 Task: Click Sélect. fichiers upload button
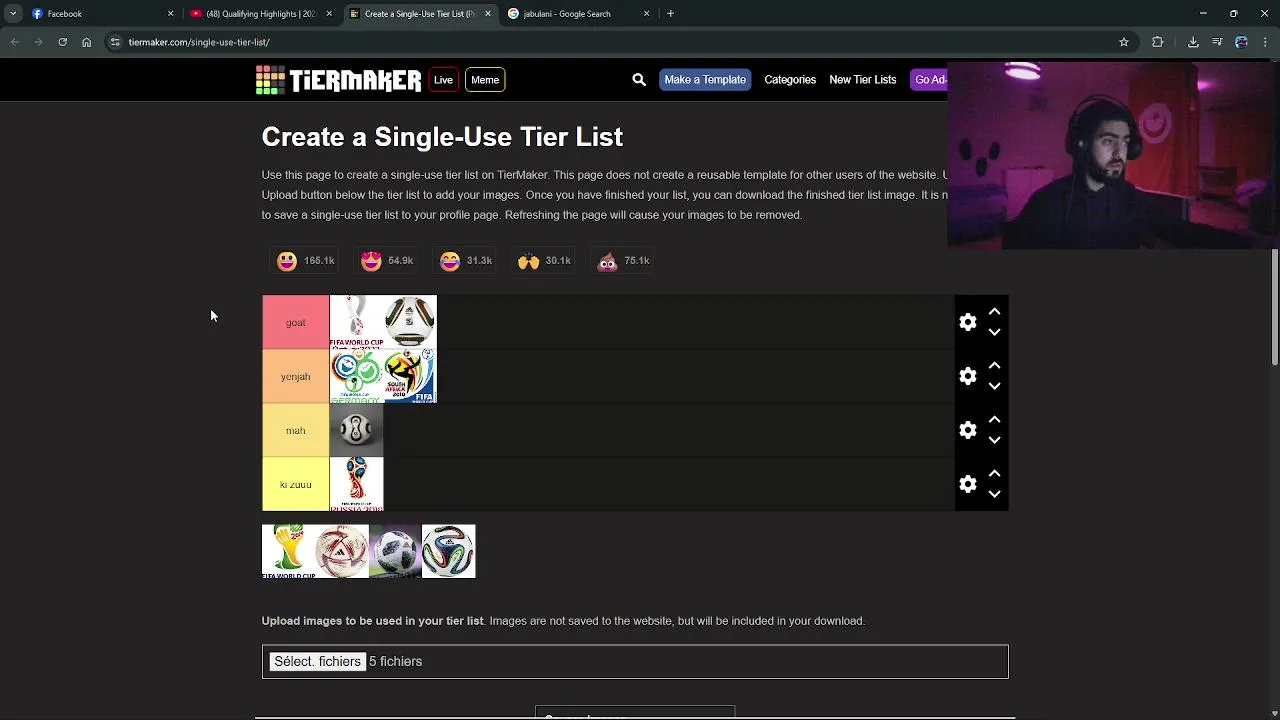pos(317,661)
